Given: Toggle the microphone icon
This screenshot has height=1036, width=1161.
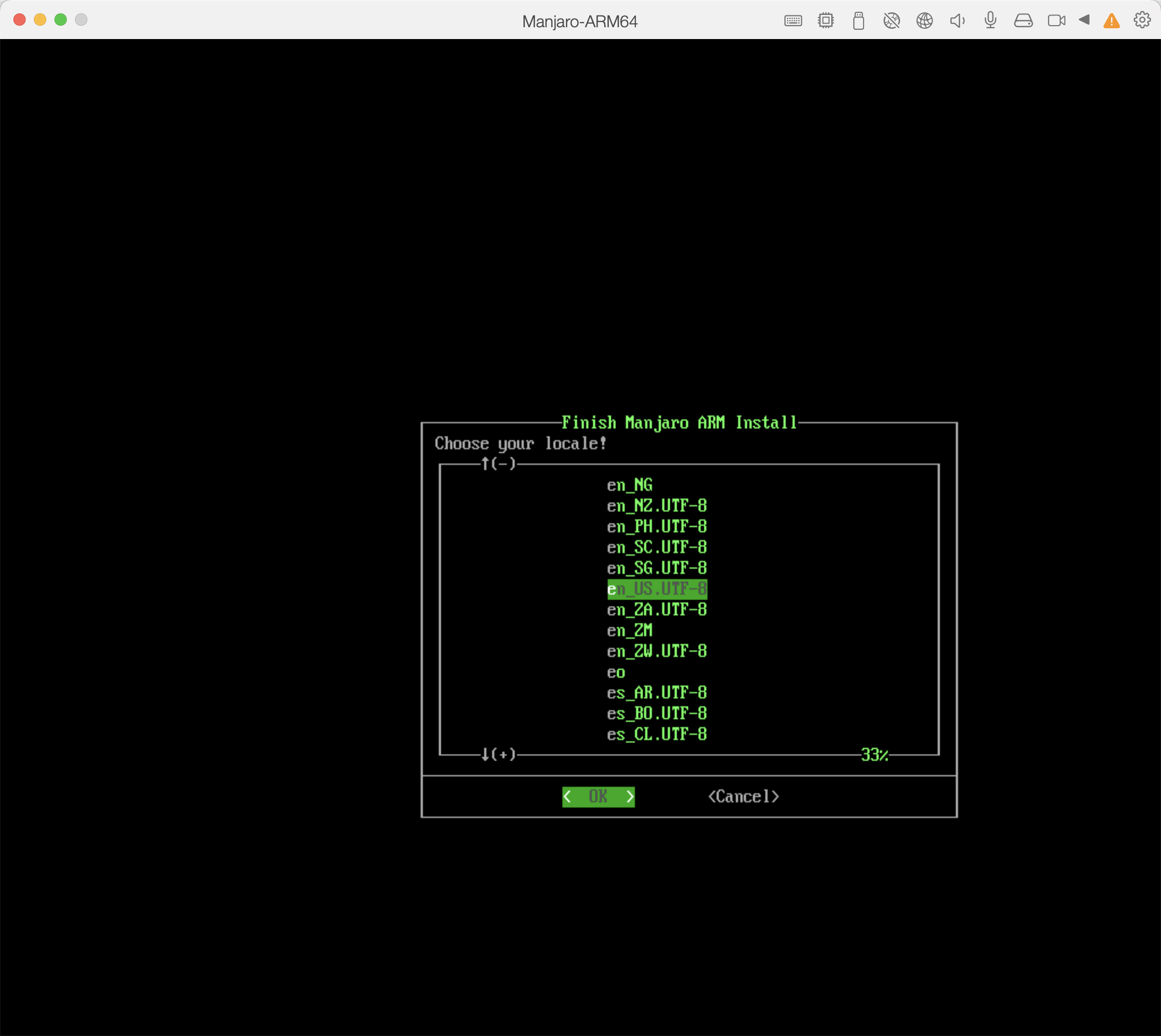Looking at the screenshot, I should pyautogui.click(x=990, y=21).
